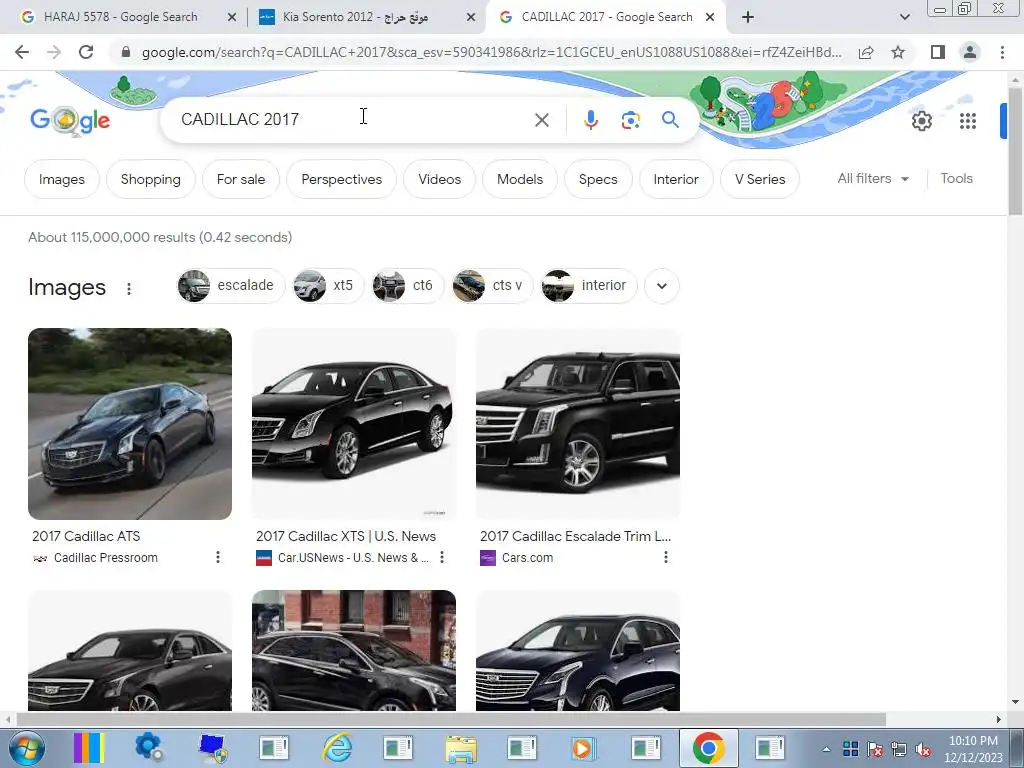The image size is (1024, 768).
Task: Expand All filters dropdown
Action: click(x=873, y=179)
